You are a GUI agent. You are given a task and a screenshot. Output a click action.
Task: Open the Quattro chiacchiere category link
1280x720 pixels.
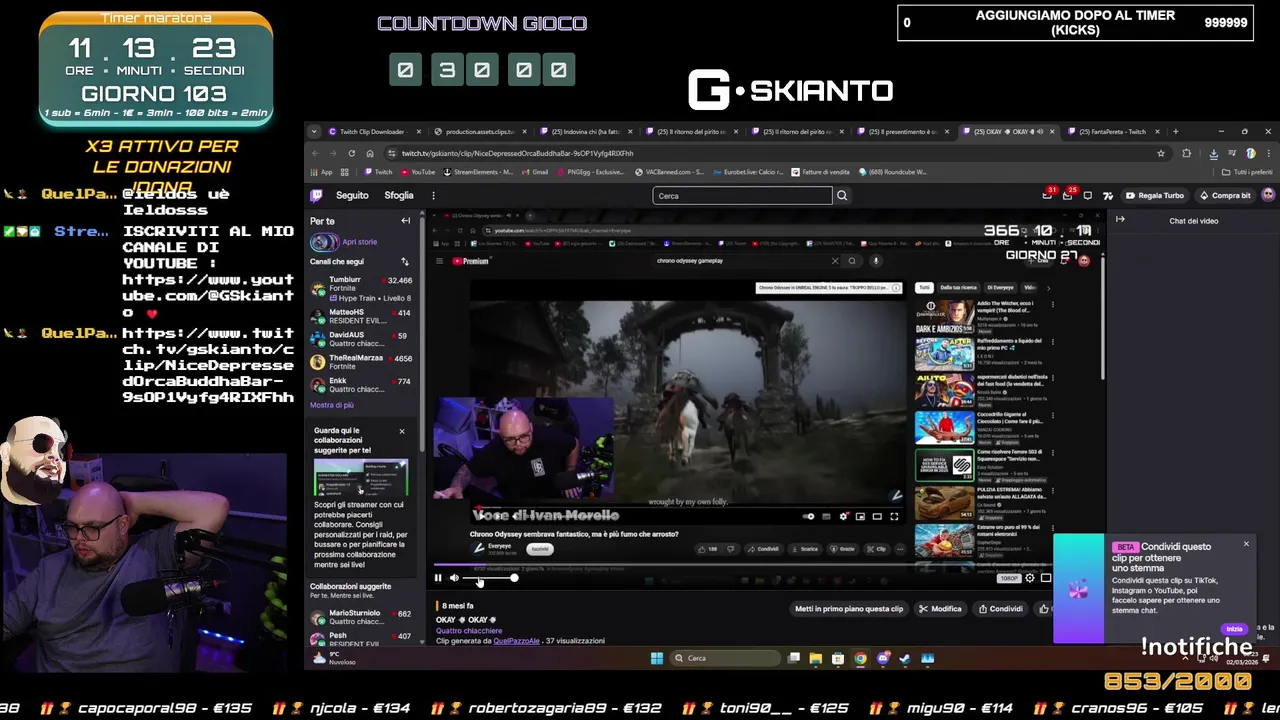point(469,631)
